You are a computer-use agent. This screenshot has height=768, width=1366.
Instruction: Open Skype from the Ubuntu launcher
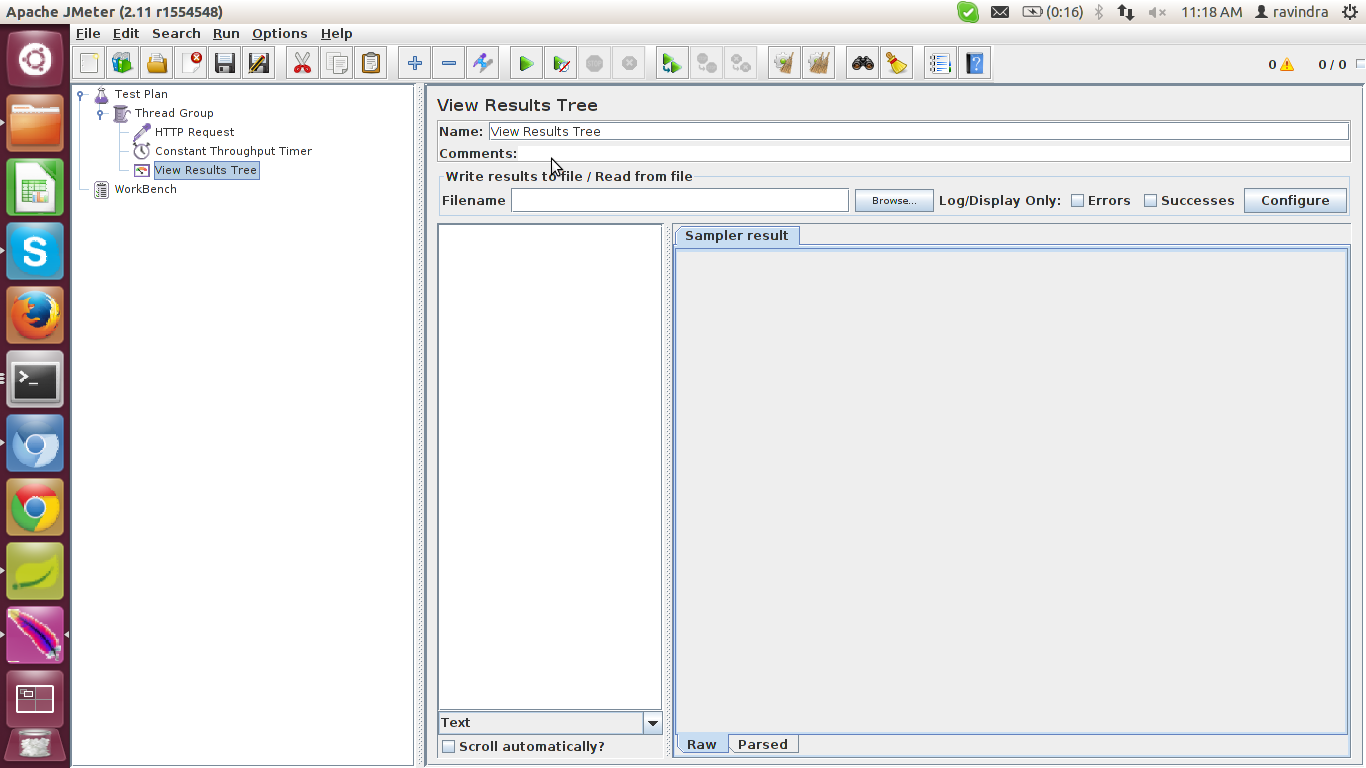[35, 251]
